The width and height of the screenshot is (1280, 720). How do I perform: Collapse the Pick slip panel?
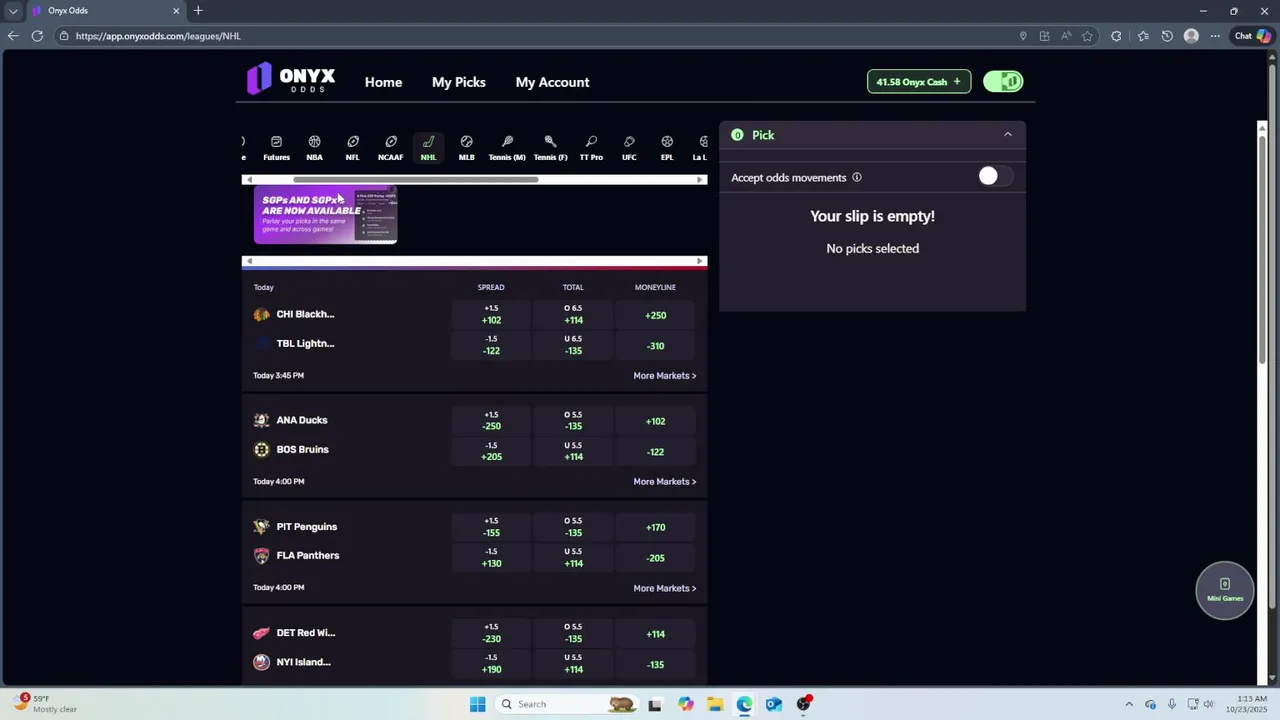(x=1007, y=135)
